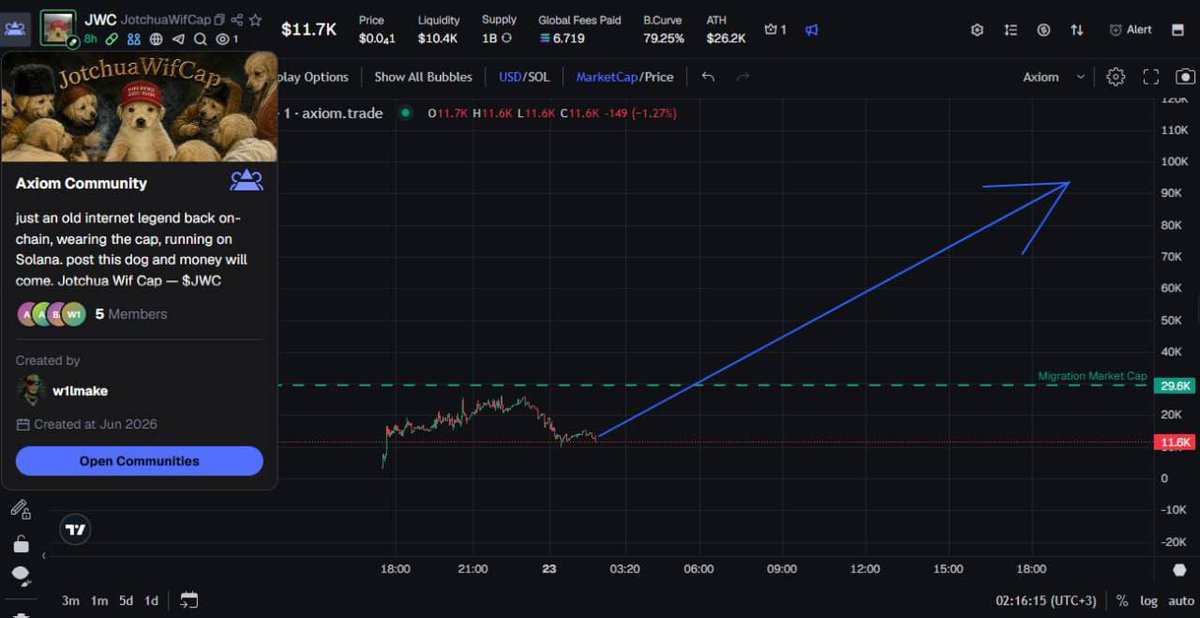Enter fullscreen chart mode

click(x=1150, y=77)
